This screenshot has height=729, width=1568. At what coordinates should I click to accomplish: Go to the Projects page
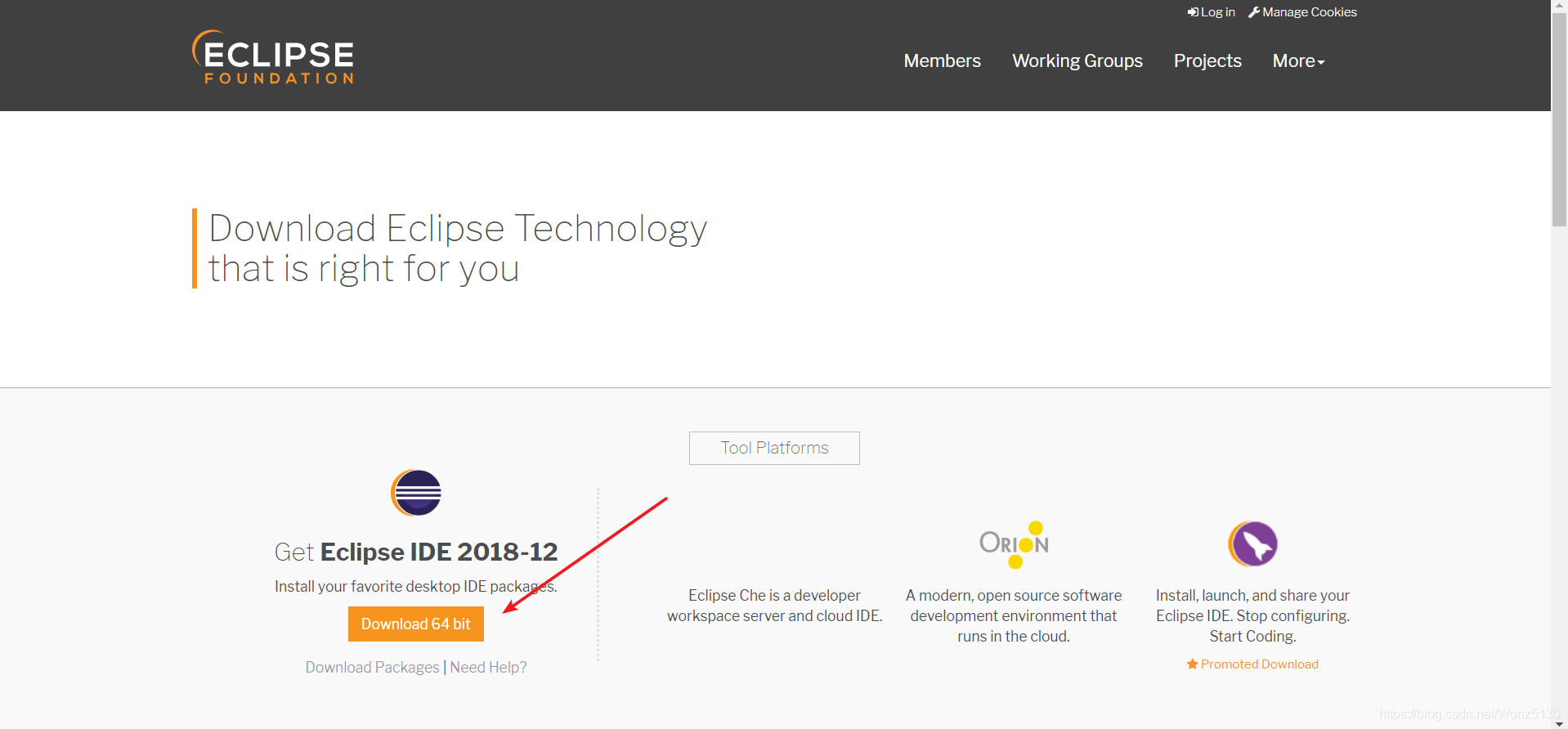point(1207,60)
